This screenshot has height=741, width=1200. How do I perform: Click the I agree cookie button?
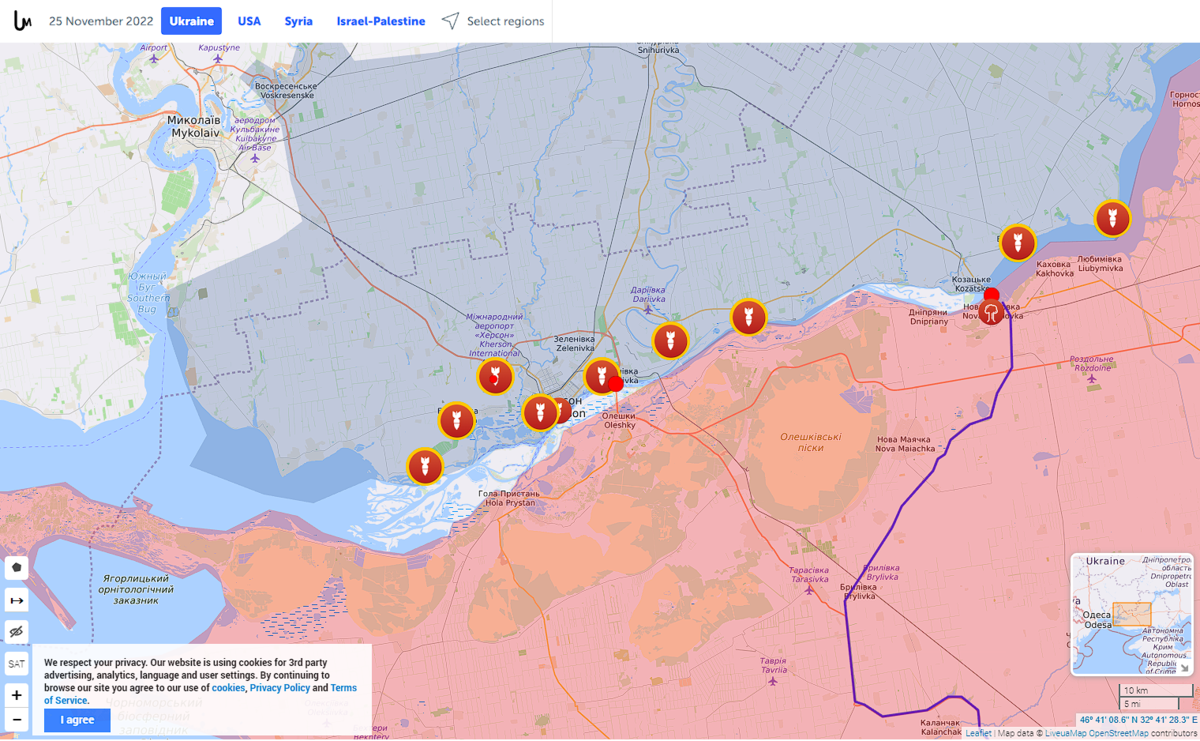point(77,720)
